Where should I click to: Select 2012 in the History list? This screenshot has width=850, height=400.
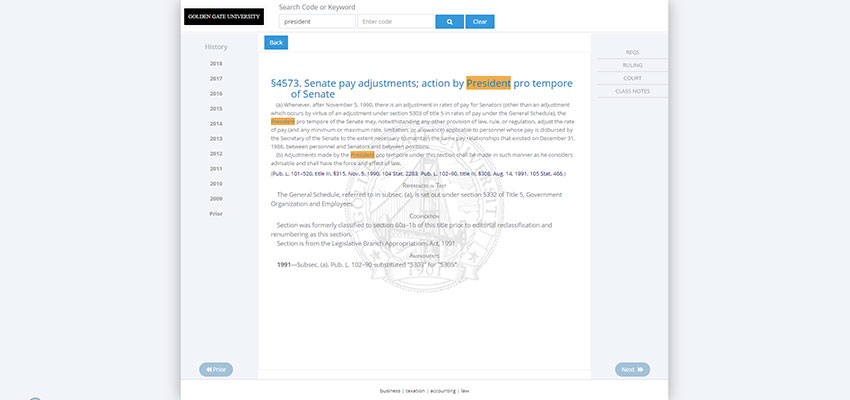216,153
